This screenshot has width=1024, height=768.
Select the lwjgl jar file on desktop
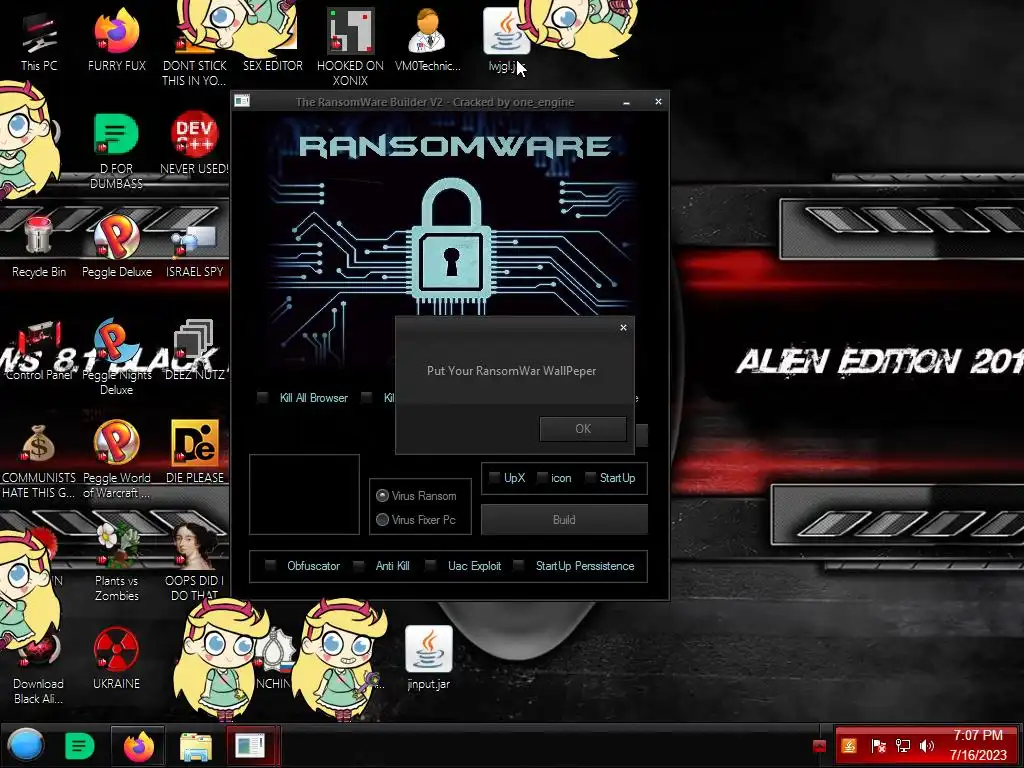coord(504,40)
